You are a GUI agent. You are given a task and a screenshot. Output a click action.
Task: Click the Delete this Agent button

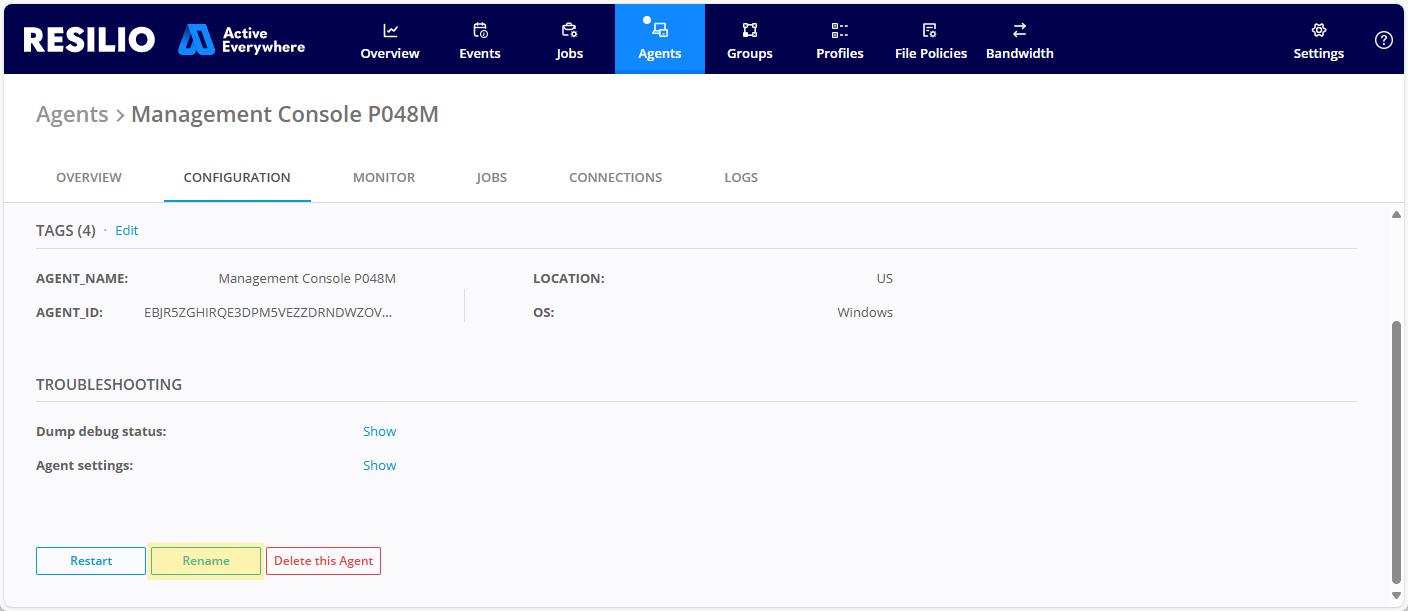click(x=323, y=561)
